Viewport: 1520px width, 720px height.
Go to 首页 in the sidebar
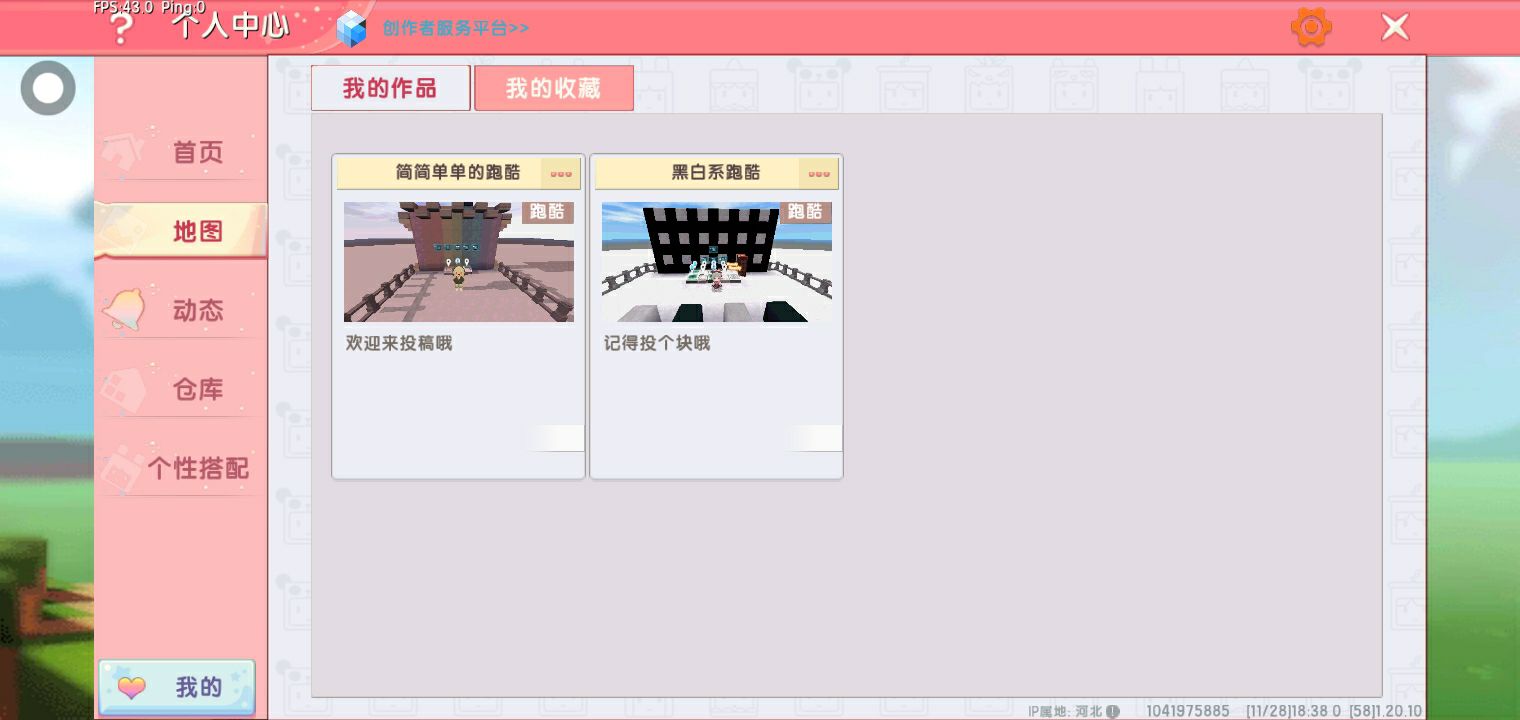pos(197,152)
